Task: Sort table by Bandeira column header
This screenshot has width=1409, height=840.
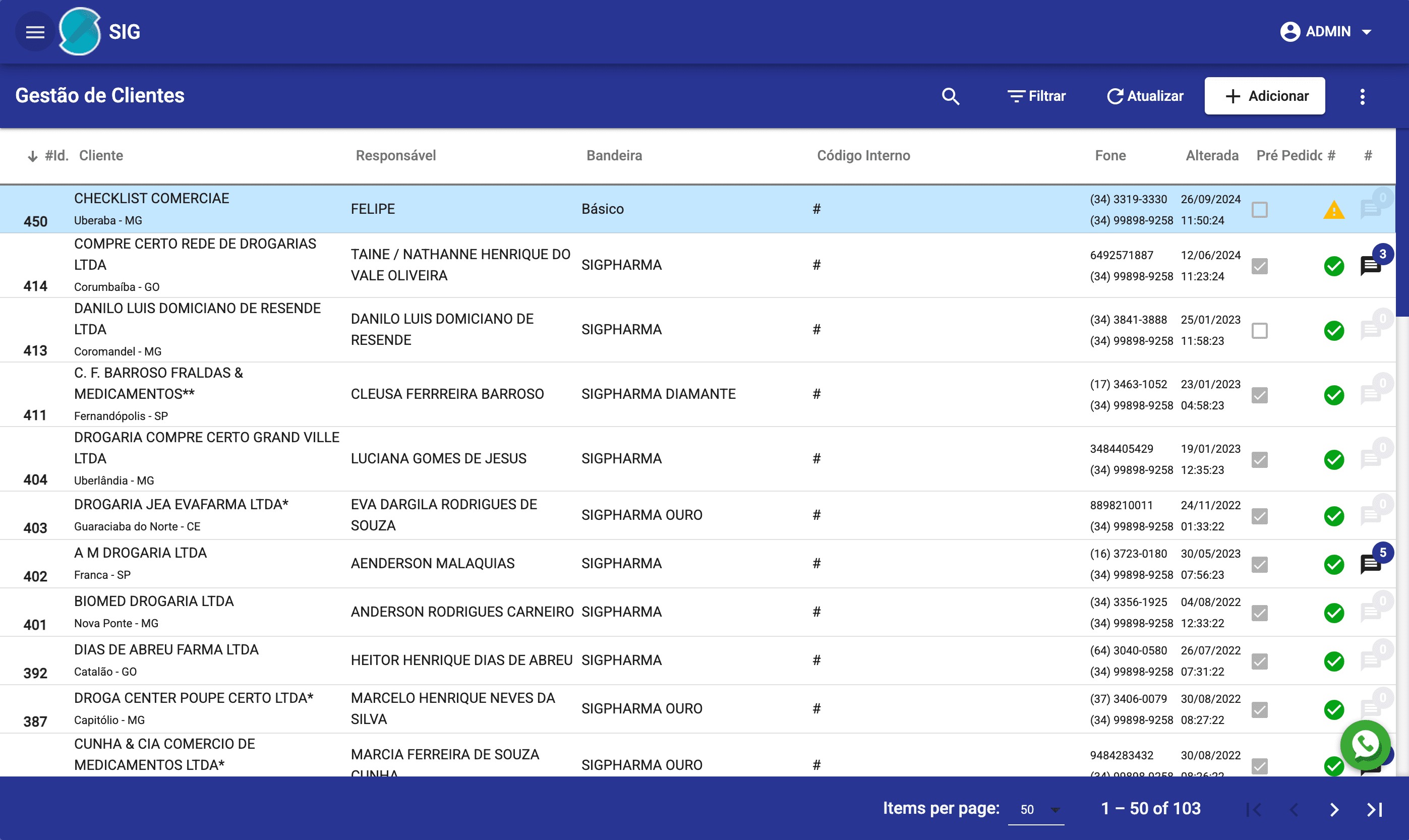Action: pos(614,156)
